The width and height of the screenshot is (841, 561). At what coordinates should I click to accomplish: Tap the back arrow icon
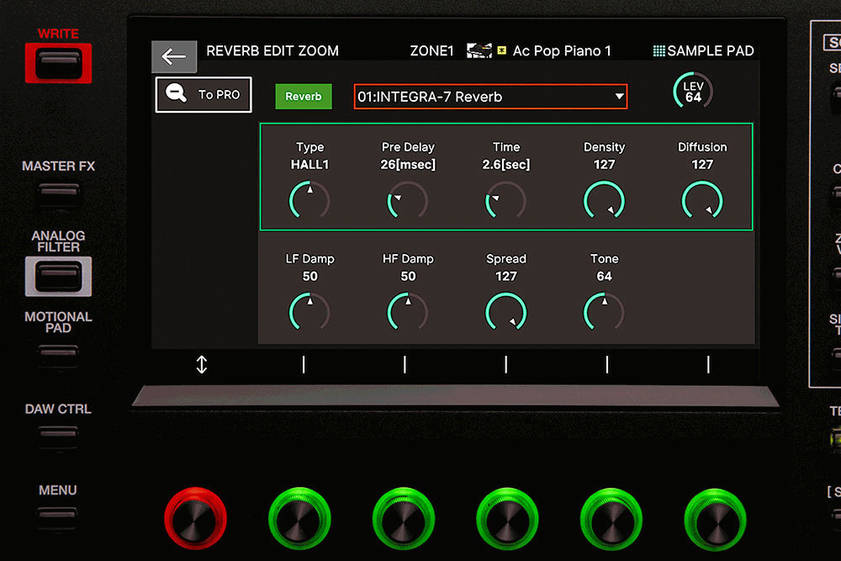pyautogui.click(x=174, y=57)
